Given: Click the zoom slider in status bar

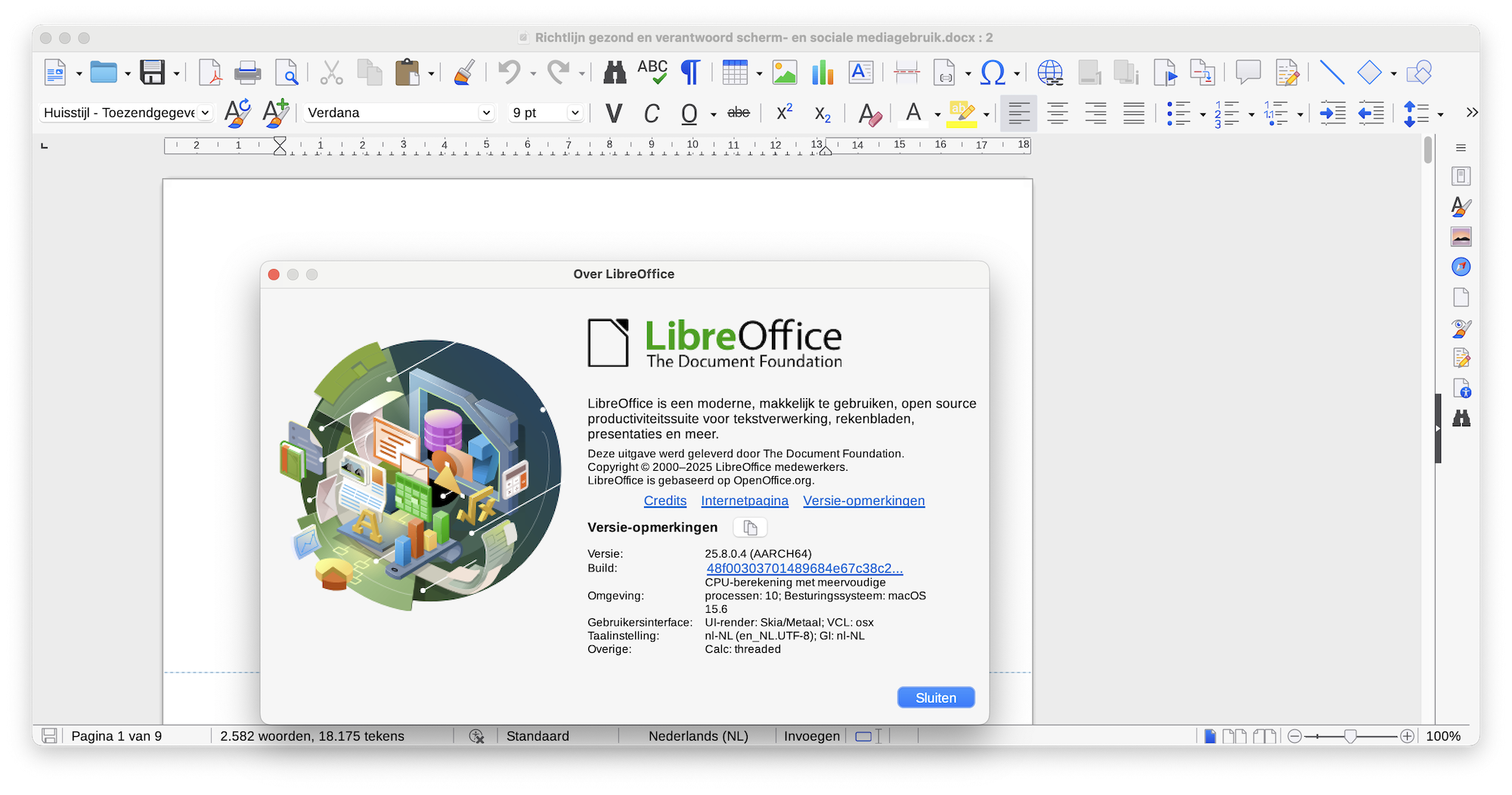Looking at the screenshot, I should point(1350,736).
